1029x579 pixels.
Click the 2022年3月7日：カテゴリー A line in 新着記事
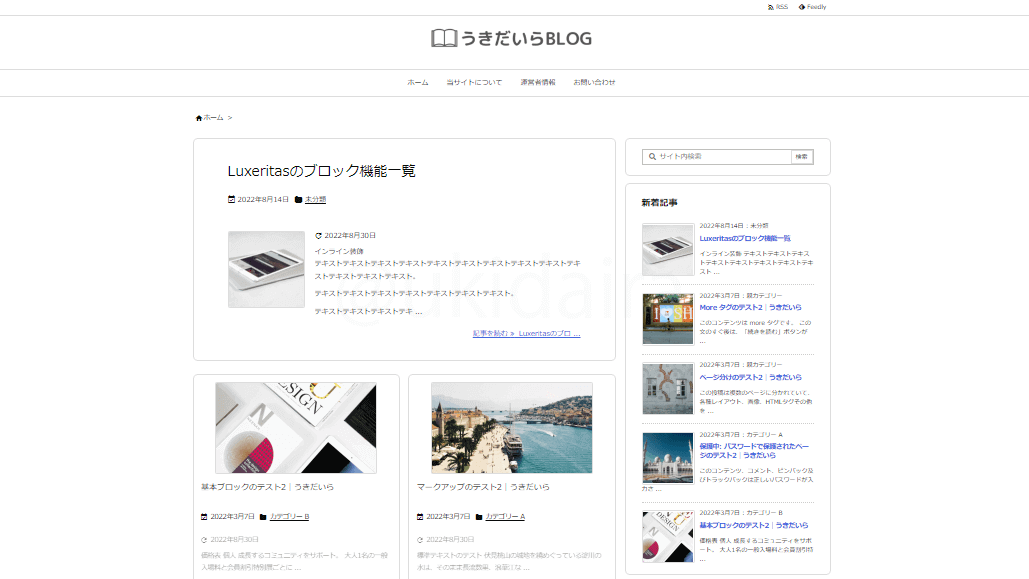(741, 435)
